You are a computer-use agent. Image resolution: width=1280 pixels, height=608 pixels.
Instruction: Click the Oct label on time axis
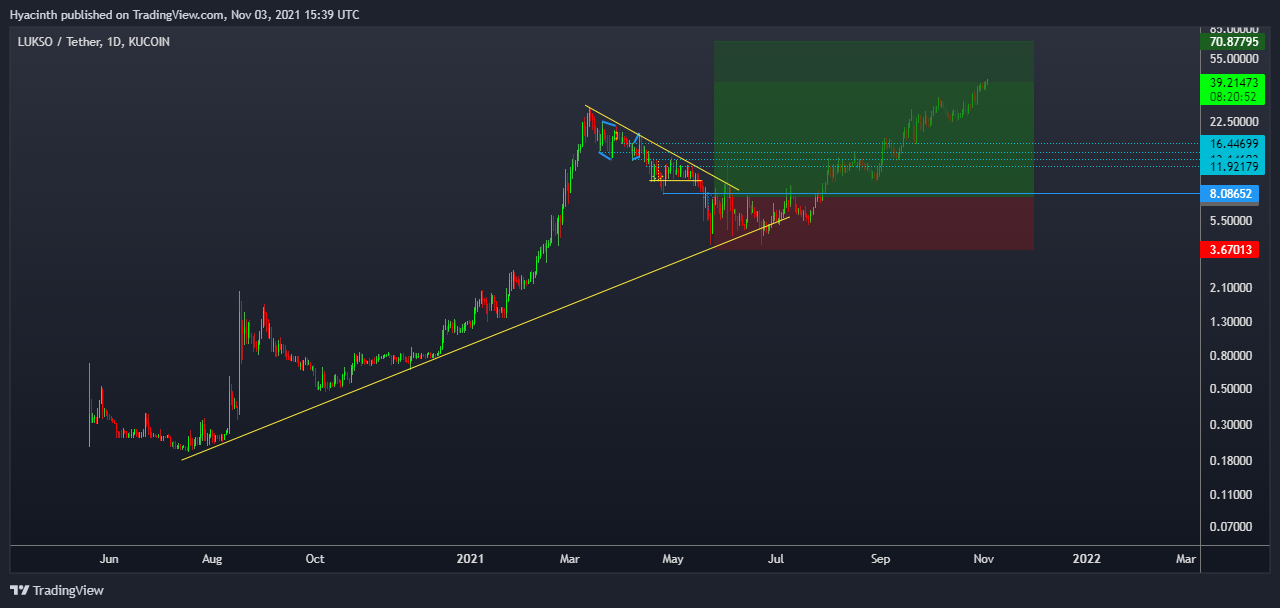point(315,559)
